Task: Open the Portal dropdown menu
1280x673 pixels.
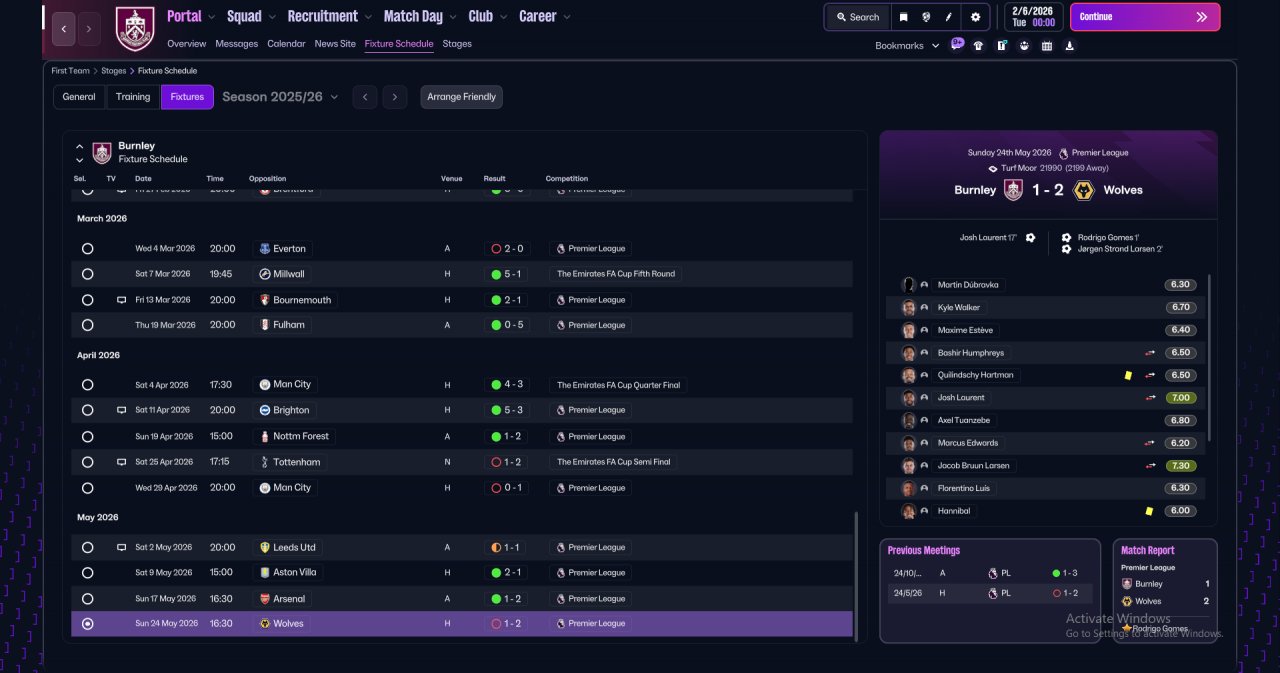Action: coord(190,16)
